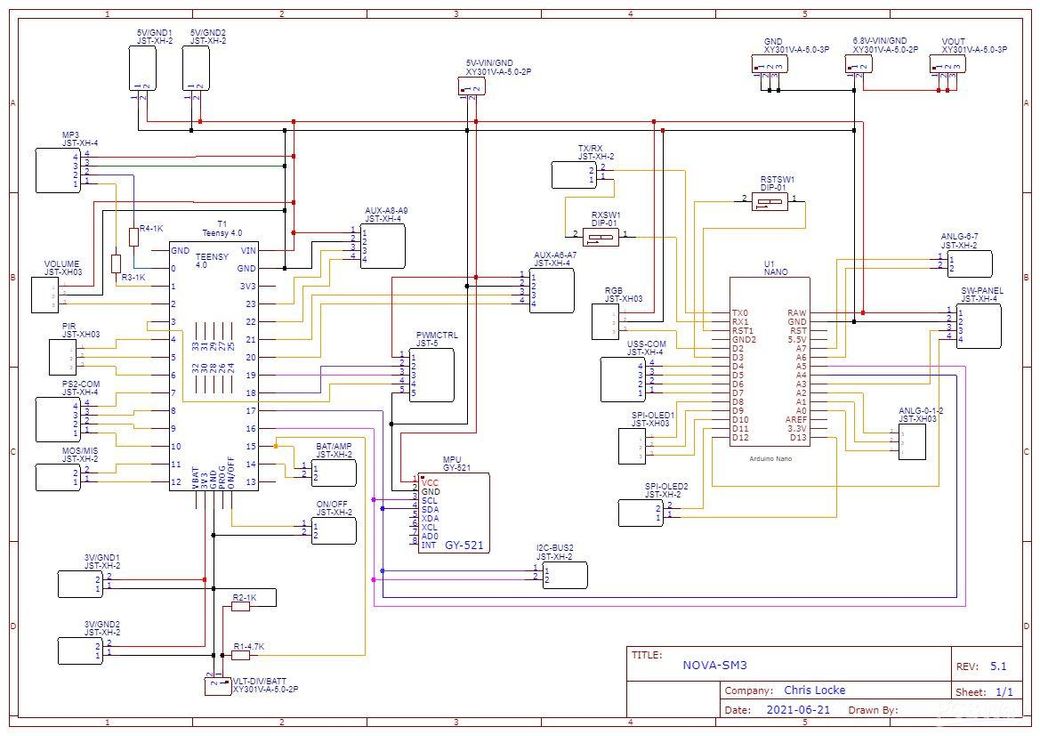The image size is (1040, 736).
Task: Click the 6.8V-VIN/GND terminal label
Action: [x=879, y=41]
